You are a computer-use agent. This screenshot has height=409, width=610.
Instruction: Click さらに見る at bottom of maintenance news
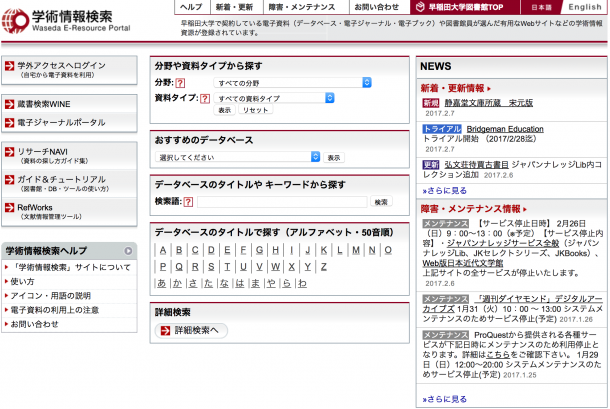(445, 399)
